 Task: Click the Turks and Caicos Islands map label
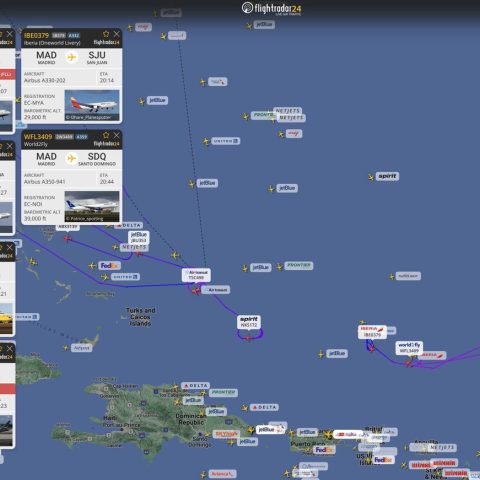tap(141, 317)
